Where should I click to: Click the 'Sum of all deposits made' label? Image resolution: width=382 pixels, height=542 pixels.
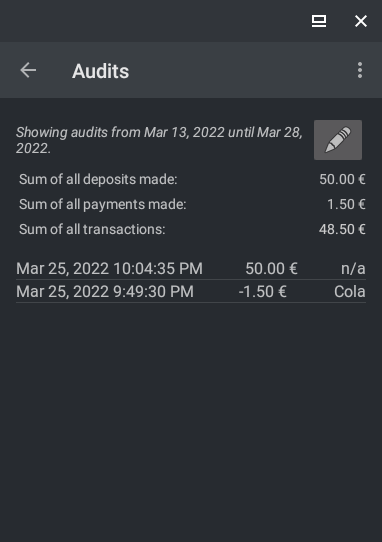[98, 179]
